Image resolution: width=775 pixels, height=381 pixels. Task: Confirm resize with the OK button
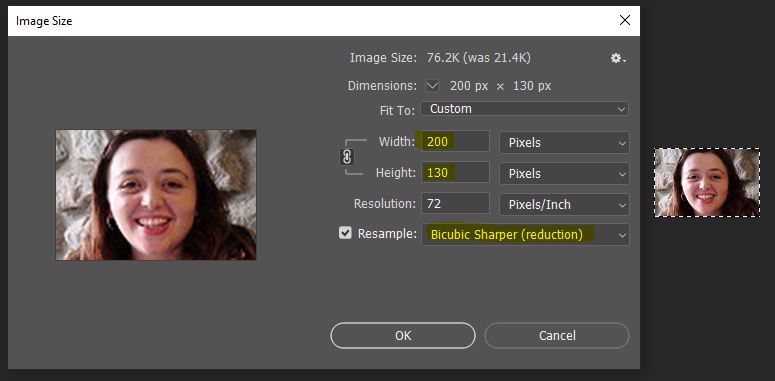click(403, 336)
